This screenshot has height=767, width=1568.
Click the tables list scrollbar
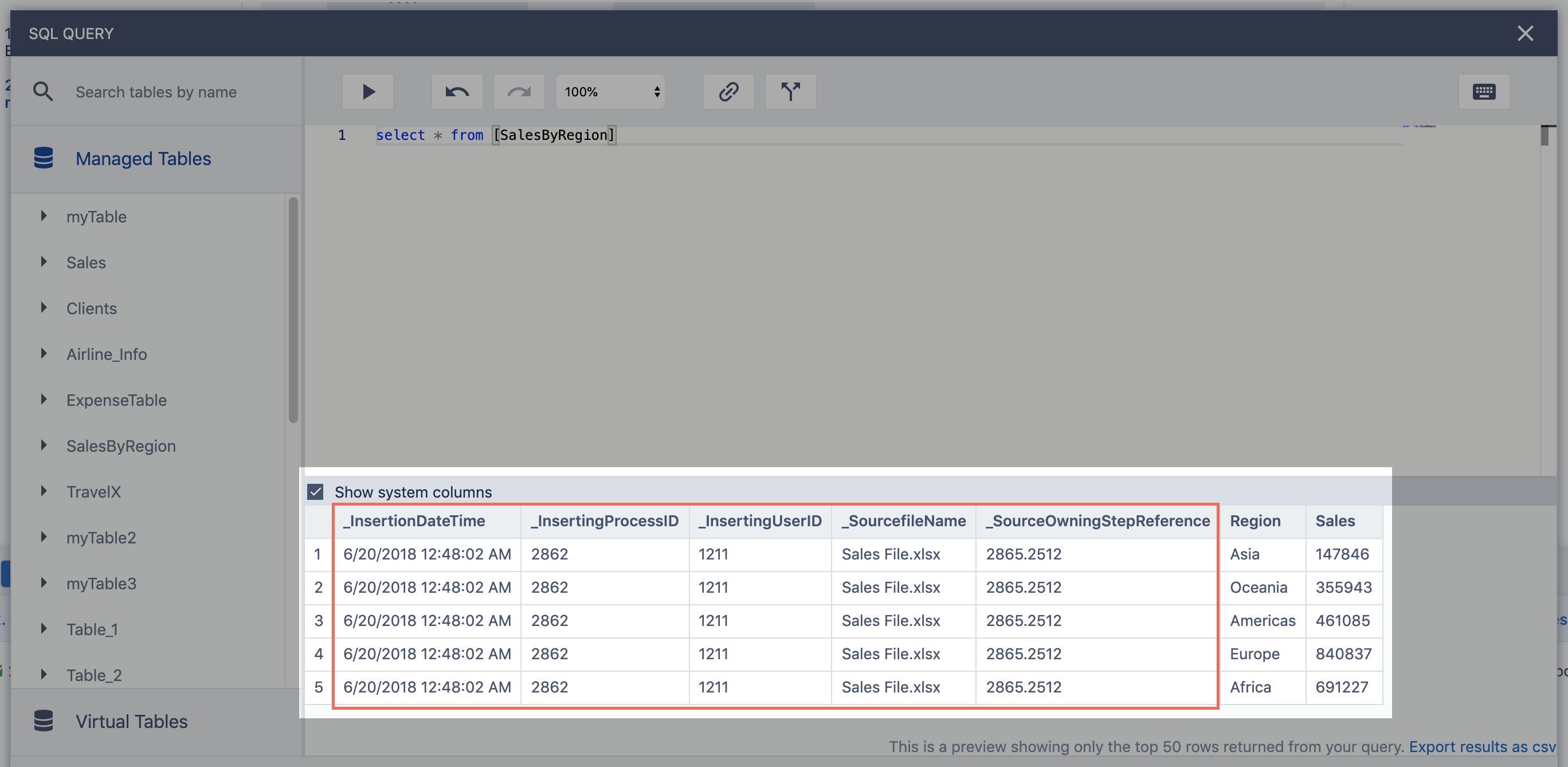point(293,311)
